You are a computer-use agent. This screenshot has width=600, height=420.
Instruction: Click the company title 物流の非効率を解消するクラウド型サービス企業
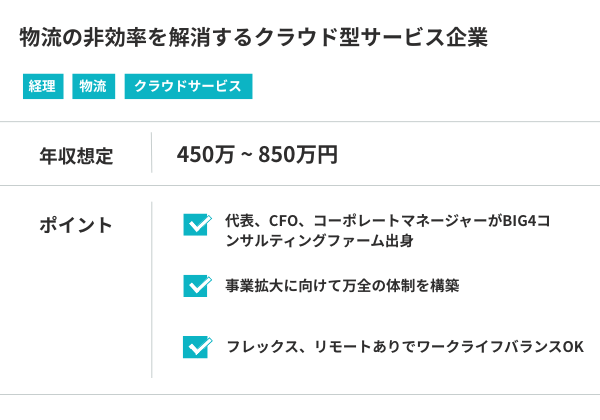coord(253,37)
